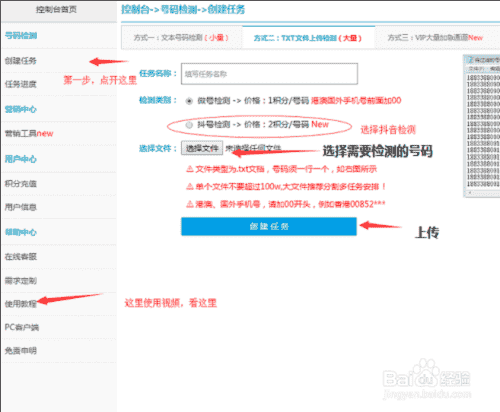The image size is (500, 412).
Task: Click the 选择文件 button
Action: pyautogui.click(x=202, y=148)
